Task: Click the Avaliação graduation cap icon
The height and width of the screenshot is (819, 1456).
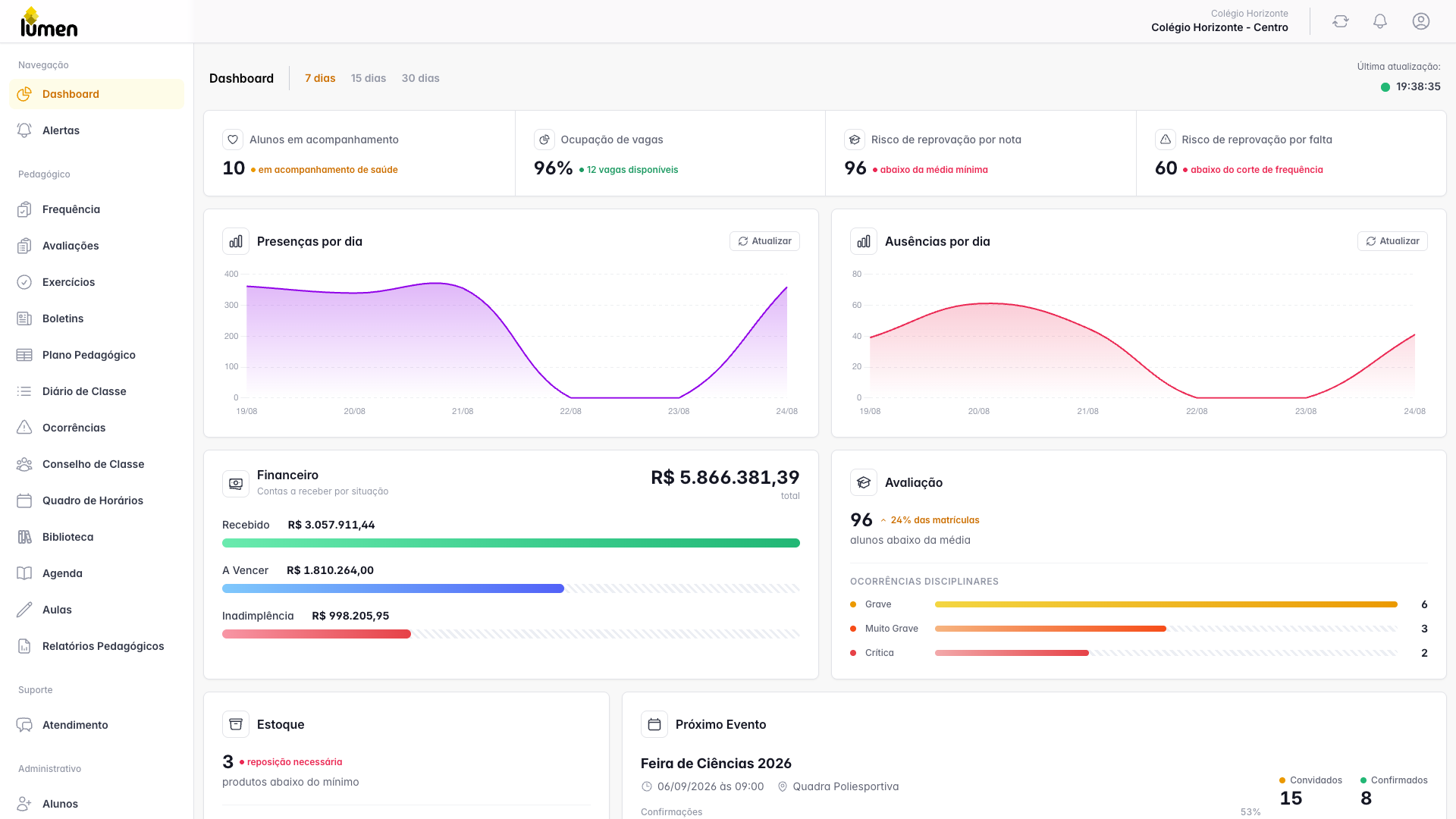Action: point(864,482)
